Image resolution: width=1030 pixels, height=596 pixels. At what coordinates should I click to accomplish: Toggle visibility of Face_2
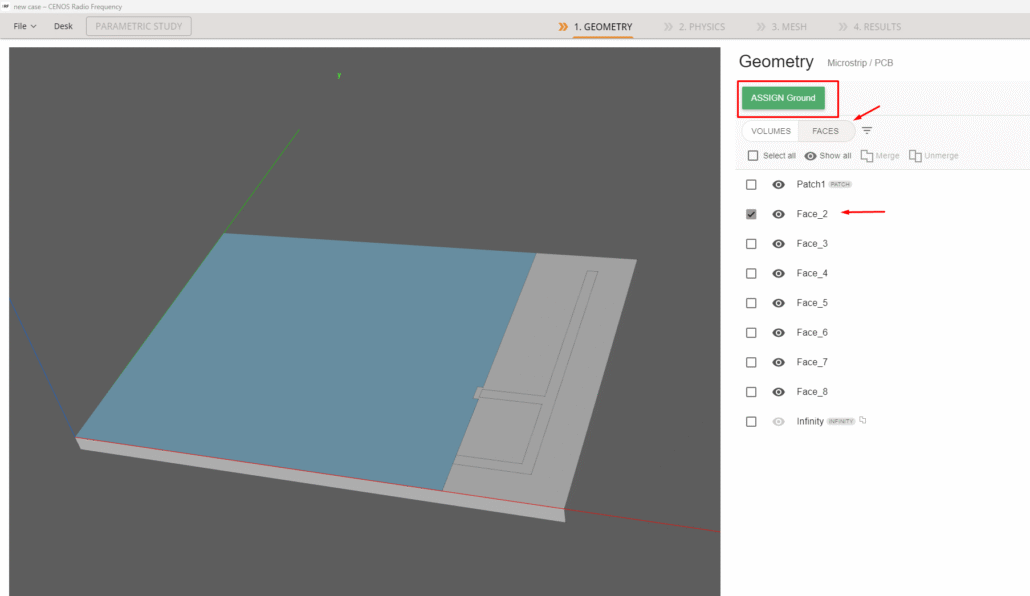point(778,214)
